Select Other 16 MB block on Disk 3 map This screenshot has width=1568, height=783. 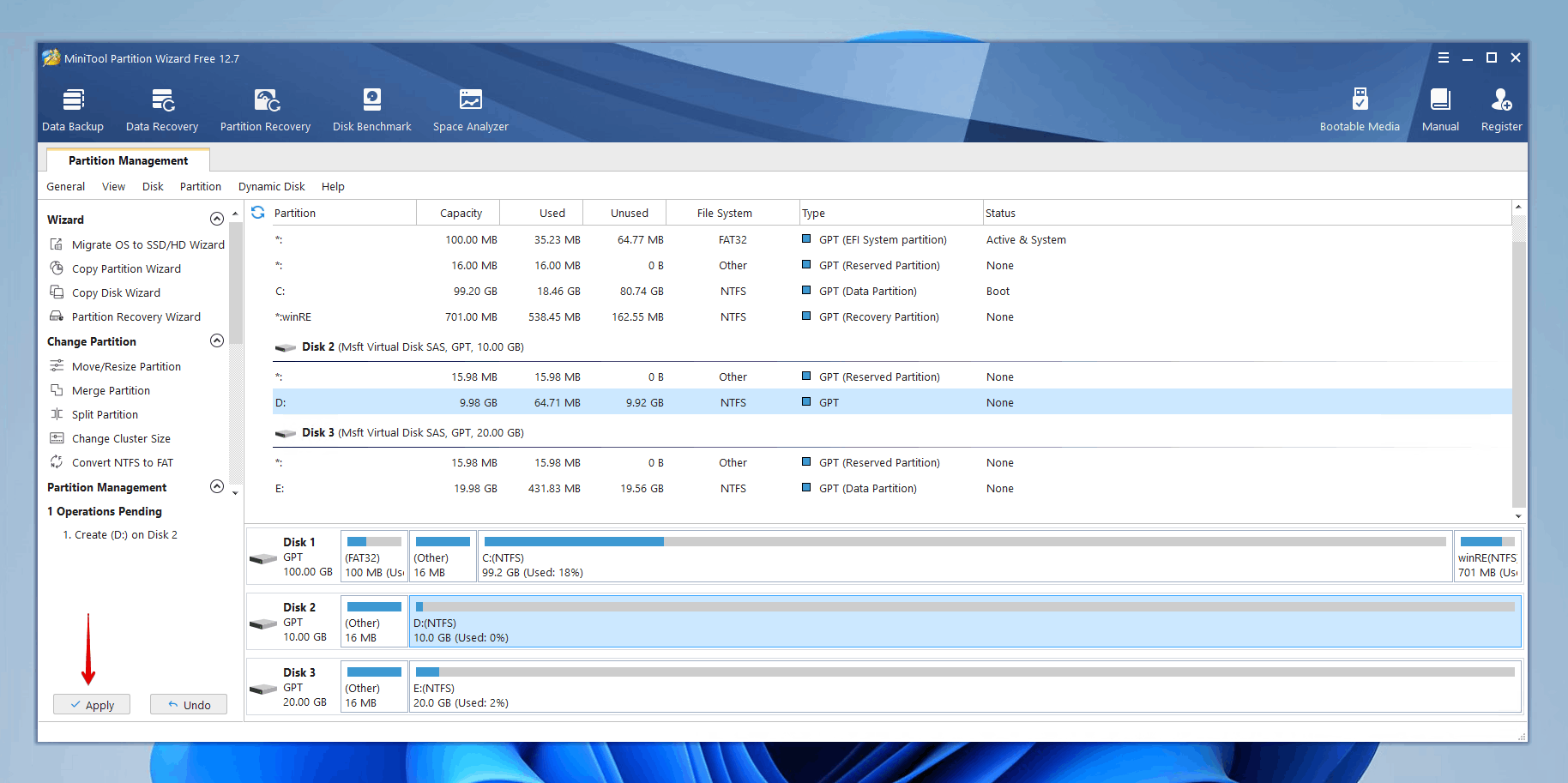pyautogui.click(x=374, y=687)
